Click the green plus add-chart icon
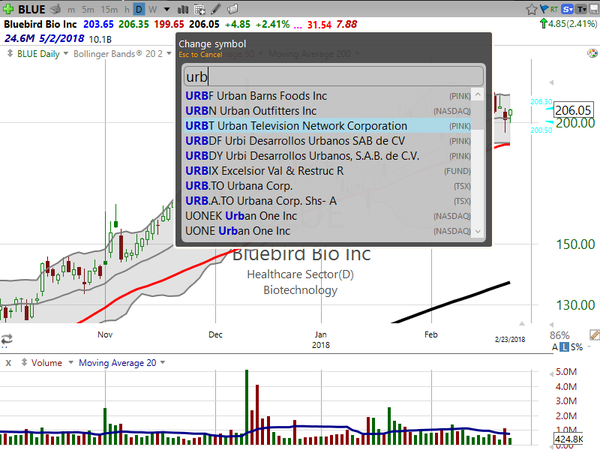The image size is (600, 450). coord(8,9)
